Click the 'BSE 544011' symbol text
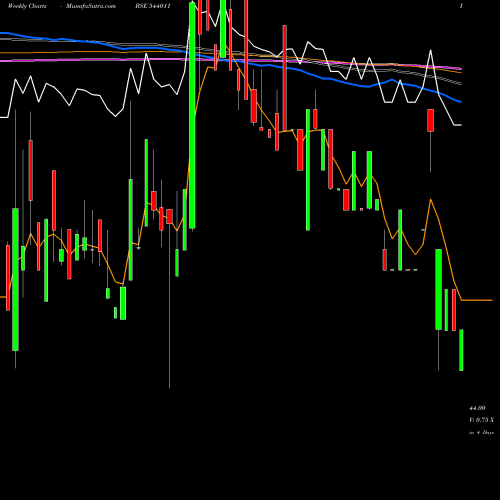Screen dimensions: 500x500 click(153, 6)
